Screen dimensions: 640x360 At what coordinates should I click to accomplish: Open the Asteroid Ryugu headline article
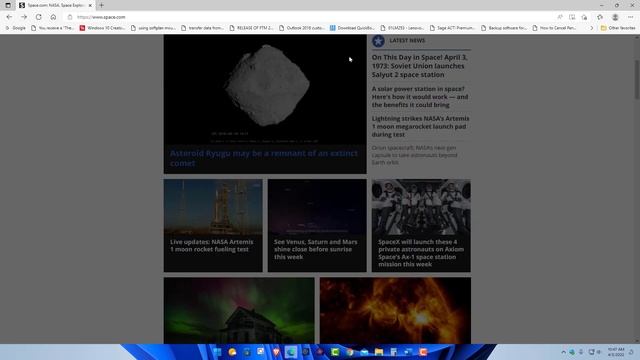point(264,158)
